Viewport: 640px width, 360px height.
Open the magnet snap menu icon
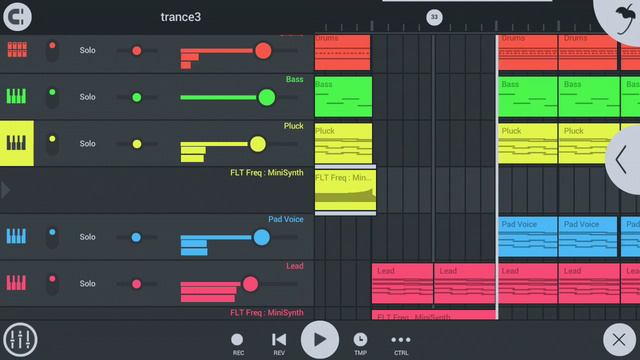click(x=17, y=16)
